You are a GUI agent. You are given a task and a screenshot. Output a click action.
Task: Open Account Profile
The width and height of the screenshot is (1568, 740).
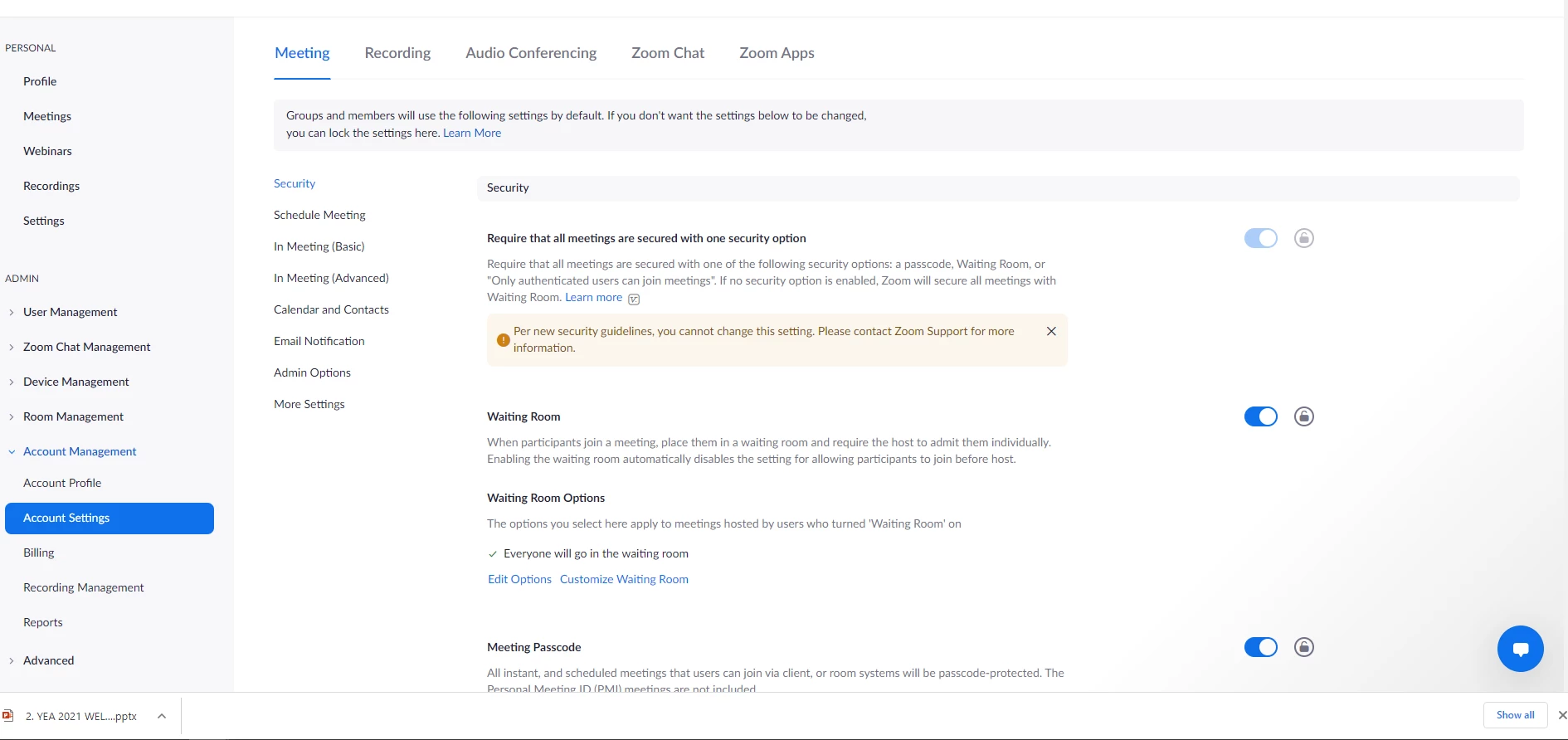point(62,483)
